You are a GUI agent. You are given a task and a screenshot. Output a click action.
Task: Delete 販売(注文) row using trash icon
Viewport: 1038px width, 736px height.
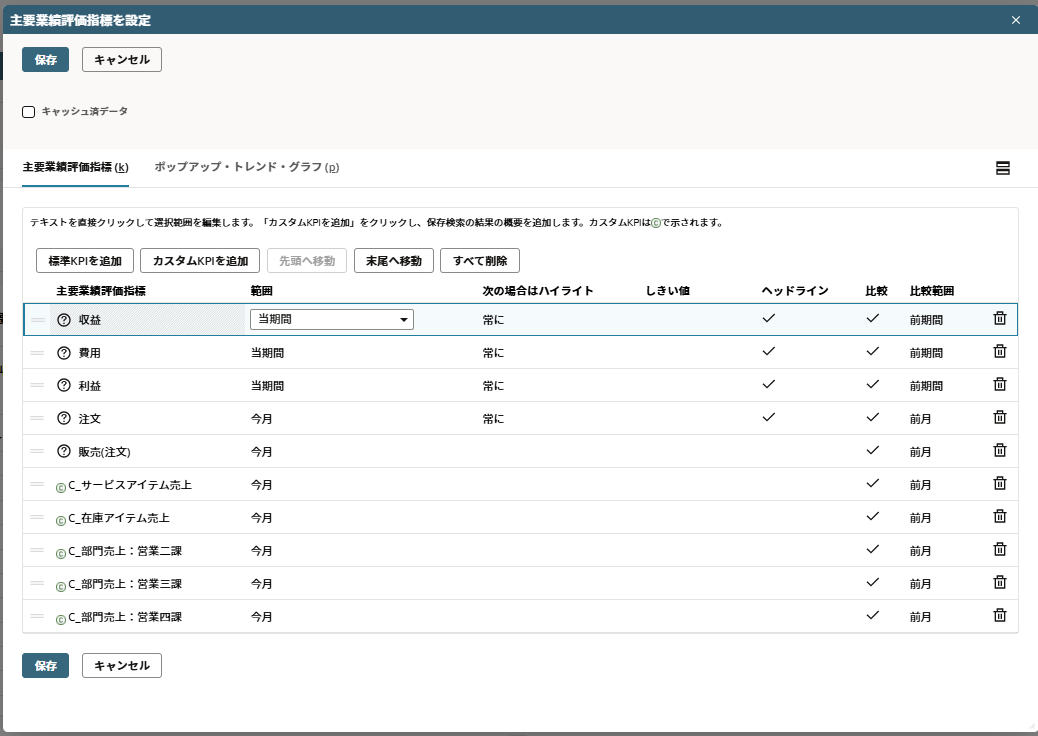[x=1000, y=451]
